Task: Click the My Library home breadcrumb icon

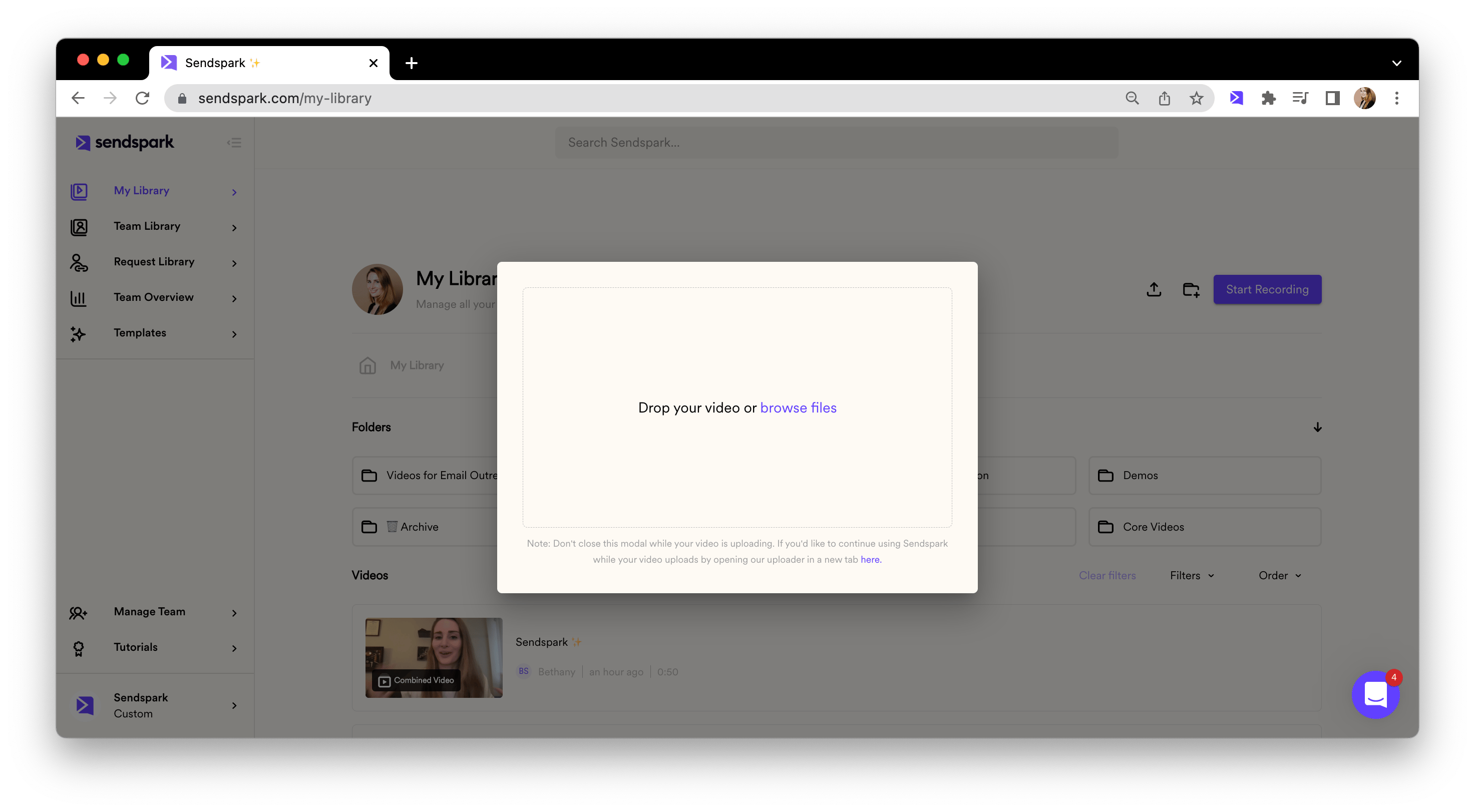Action: point(367,365)
